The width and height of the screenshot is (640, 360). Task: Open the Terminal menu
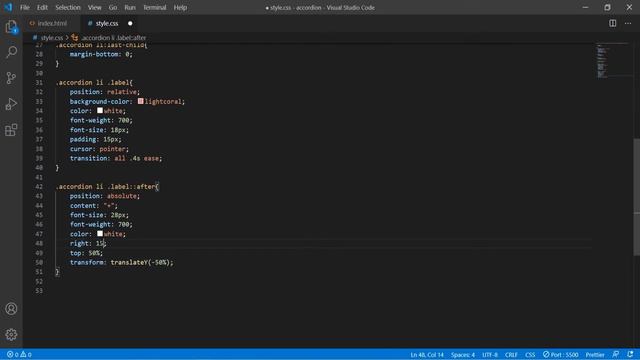pos(154,7)
